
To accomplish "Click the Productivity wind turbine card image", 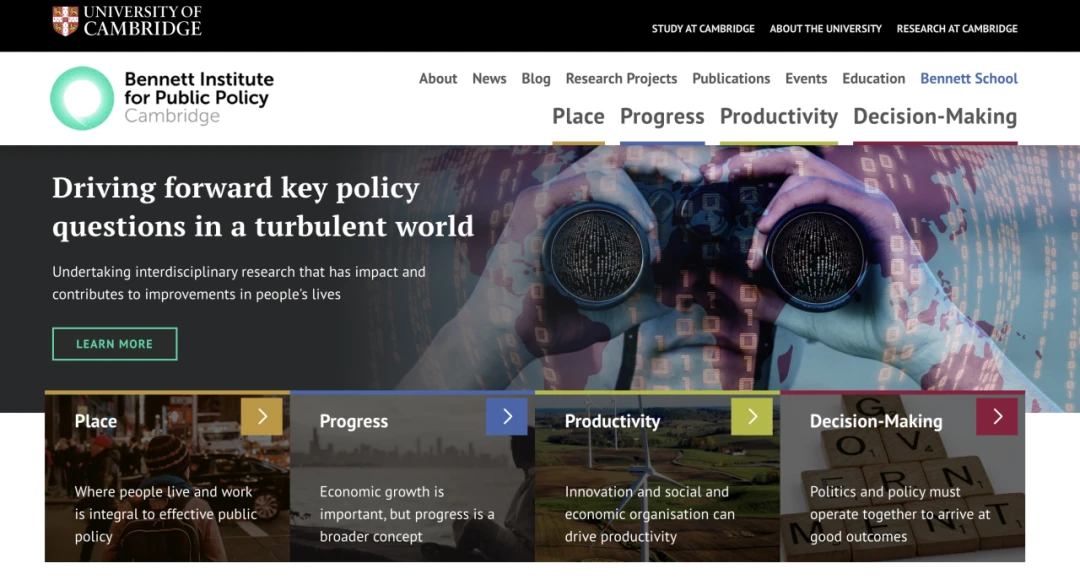I will pos(657,477).
